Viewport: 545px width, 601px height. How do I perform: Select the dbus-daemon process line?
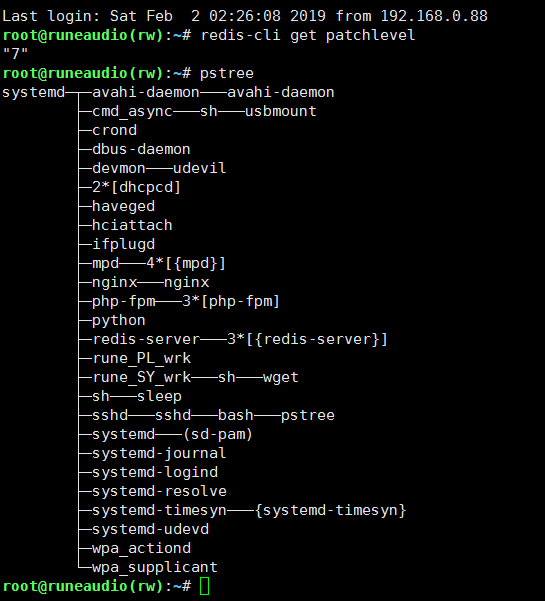click(141, 149)
